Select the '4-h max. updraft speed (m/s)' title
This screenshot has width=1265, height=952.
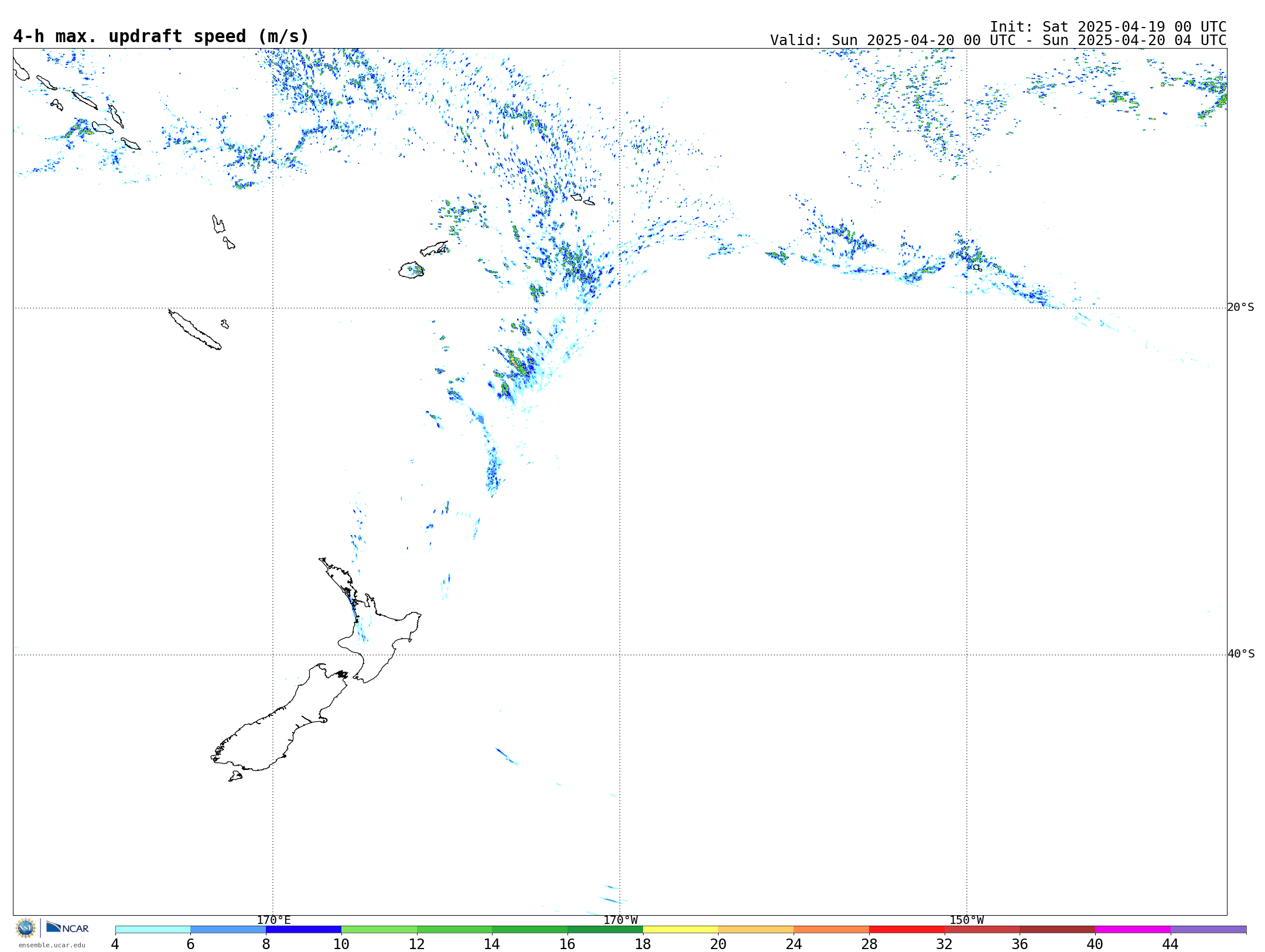[x=161, y=36]
